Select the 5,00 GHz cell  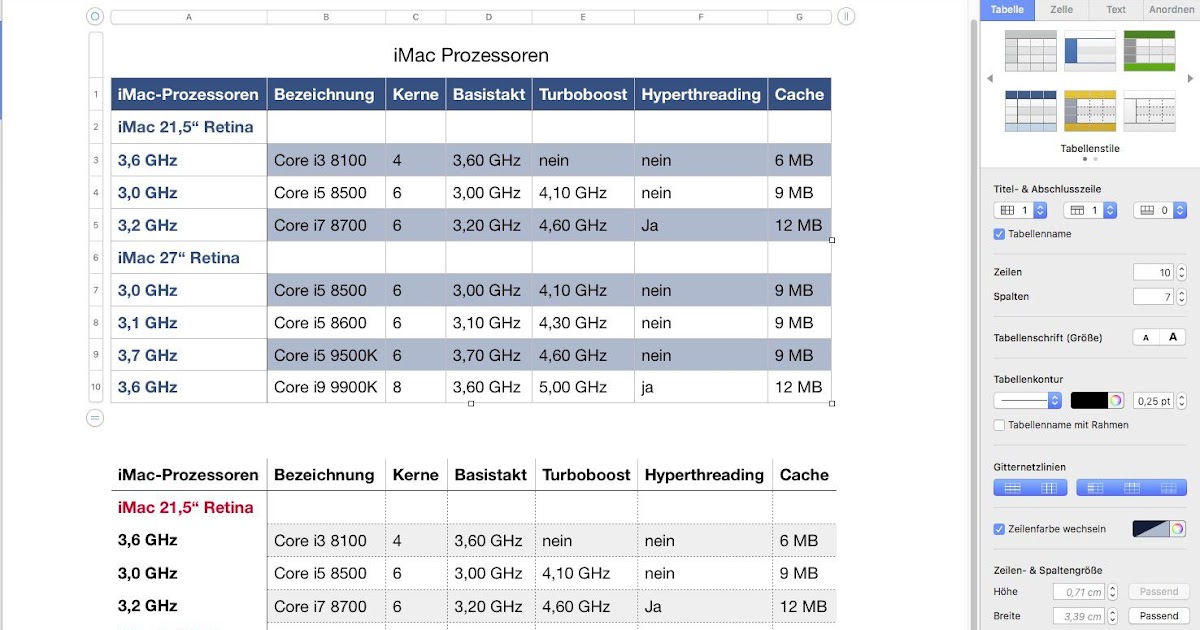[583, 387]
